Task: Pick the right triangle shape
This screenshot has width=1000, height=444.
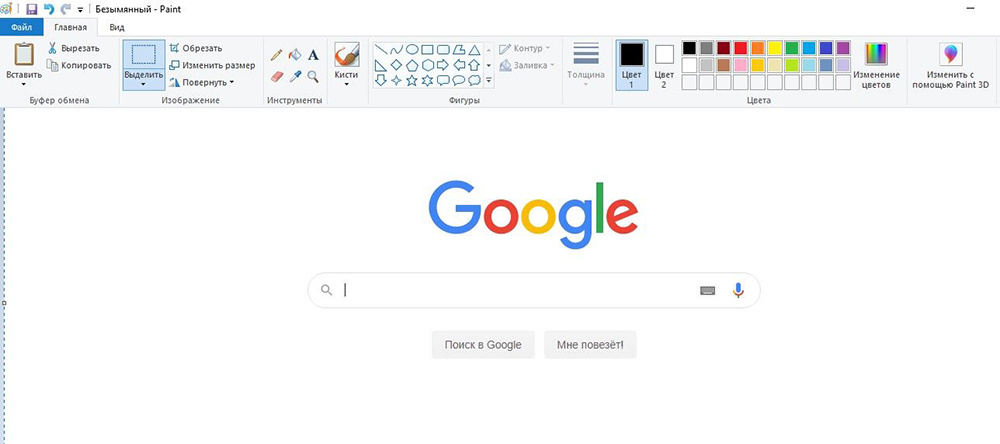Action: pos(381,65)
